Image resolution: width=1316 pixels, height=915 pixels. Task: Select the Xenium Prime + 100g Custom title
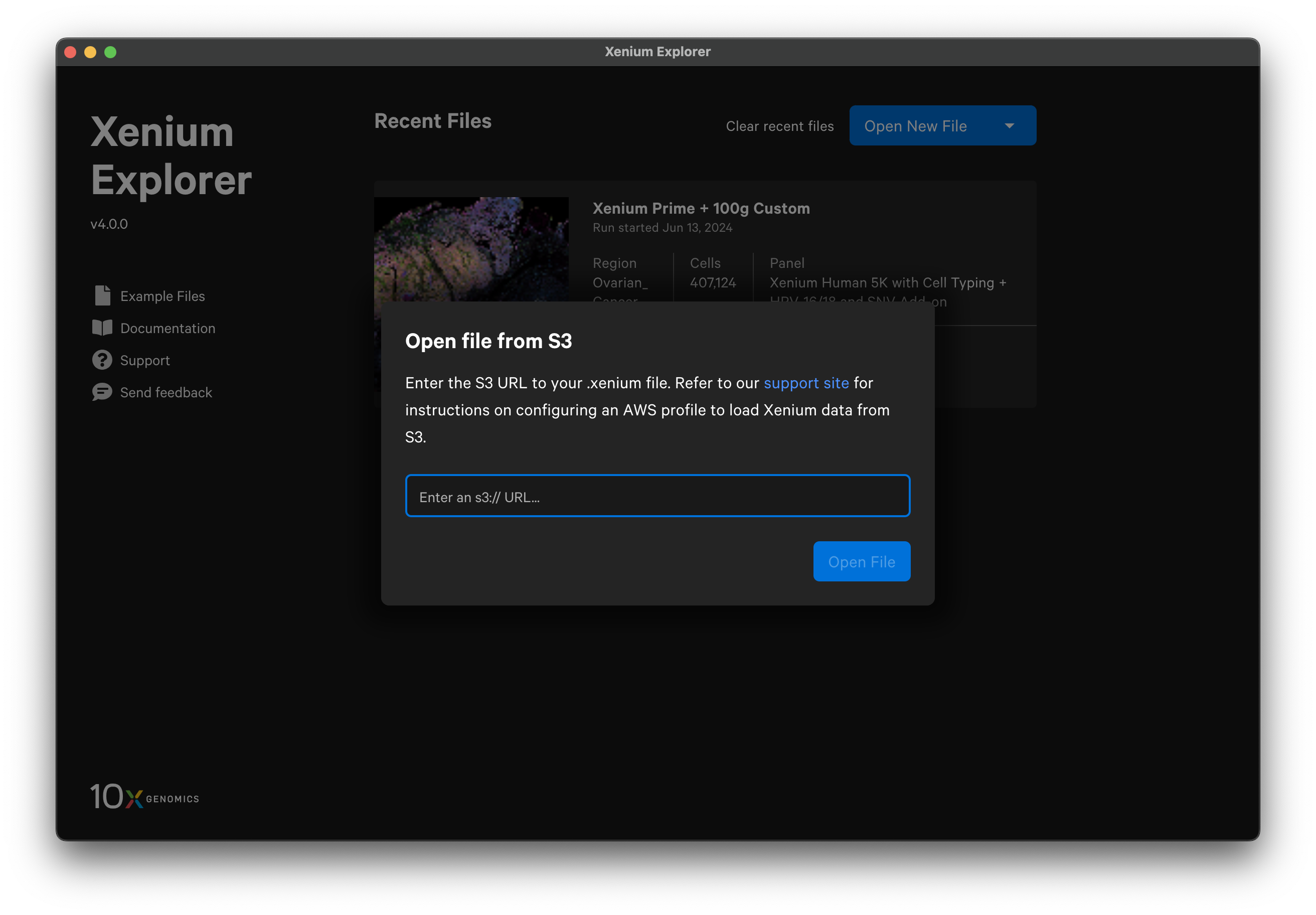701,209
